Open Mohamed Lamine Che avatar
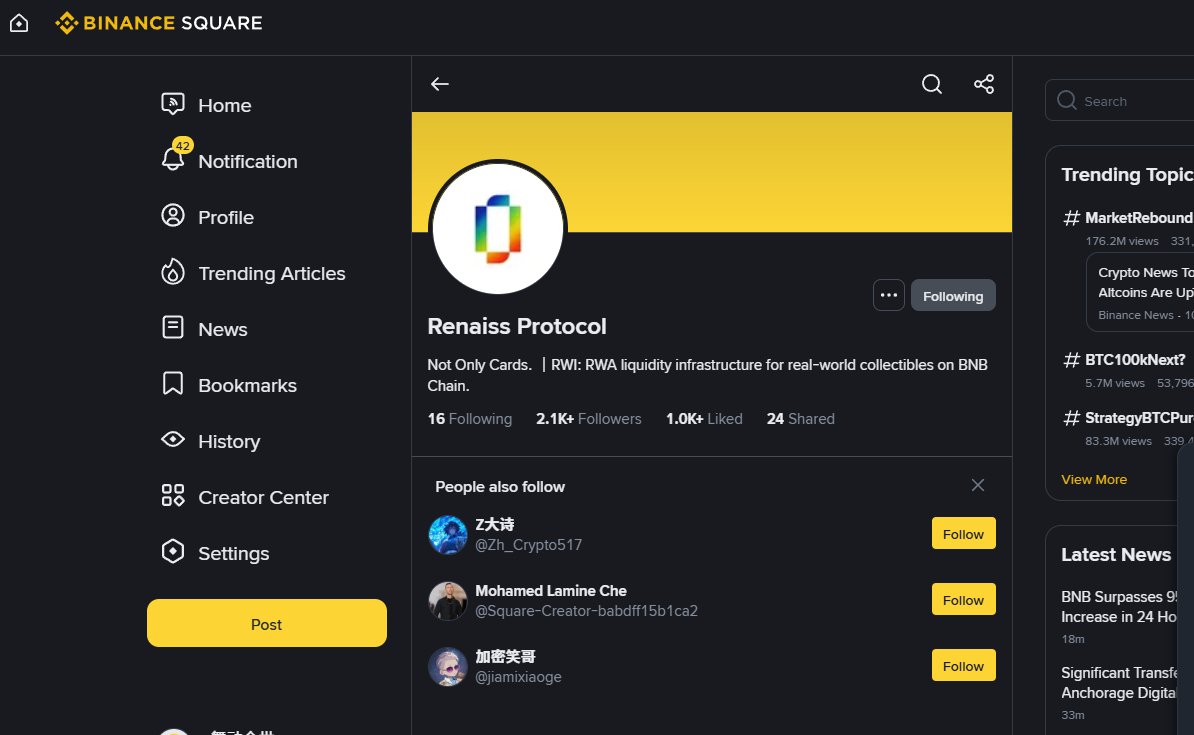1194x735 pixels. tap(448, 601)
